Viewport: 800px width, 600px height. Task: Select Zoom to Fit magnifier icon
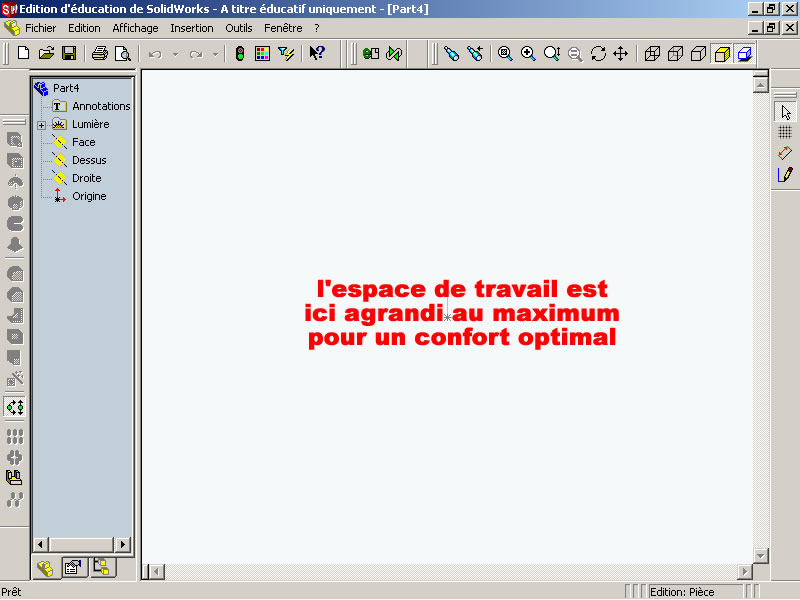pyautogui.click(x=505, y=53)
